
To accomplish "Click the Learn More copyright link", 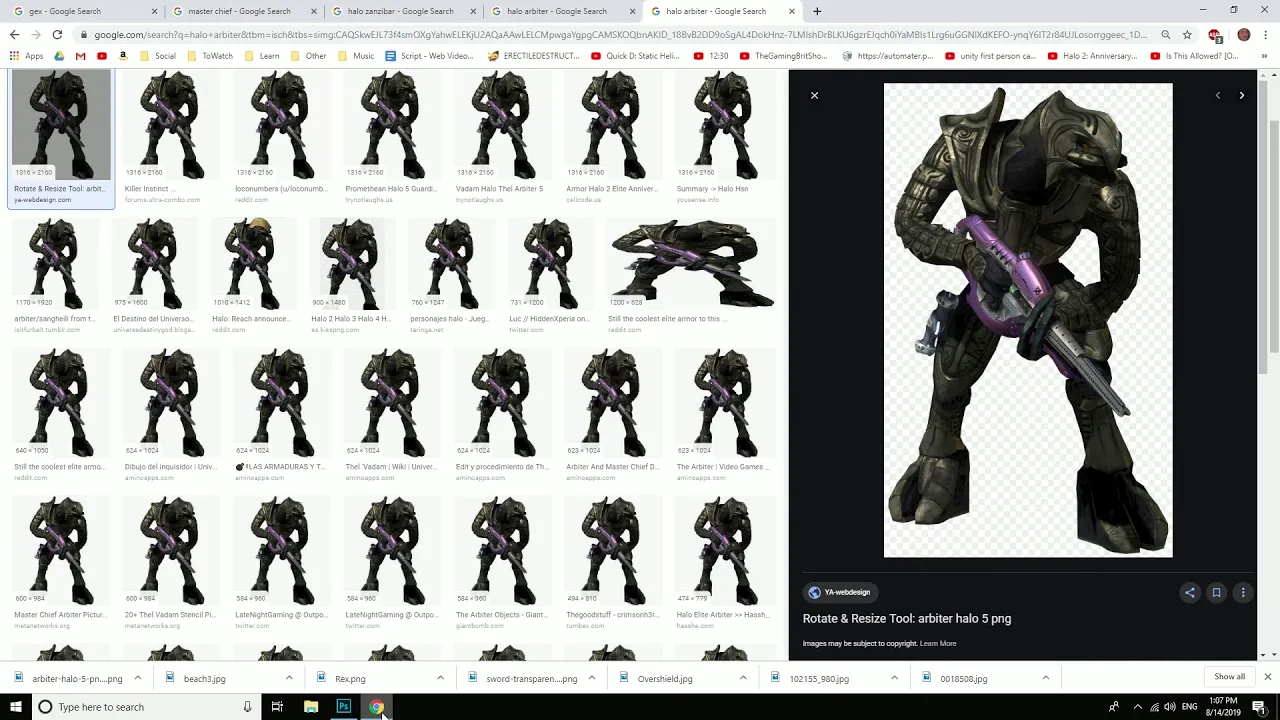I will click(938, 643).
